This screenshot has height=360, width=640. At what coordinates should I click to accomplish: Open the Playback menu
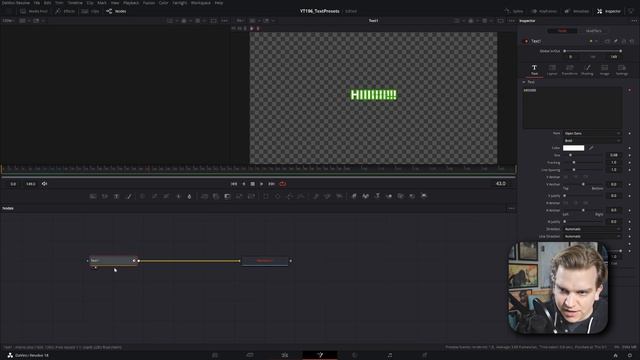[x=131, y=3]
